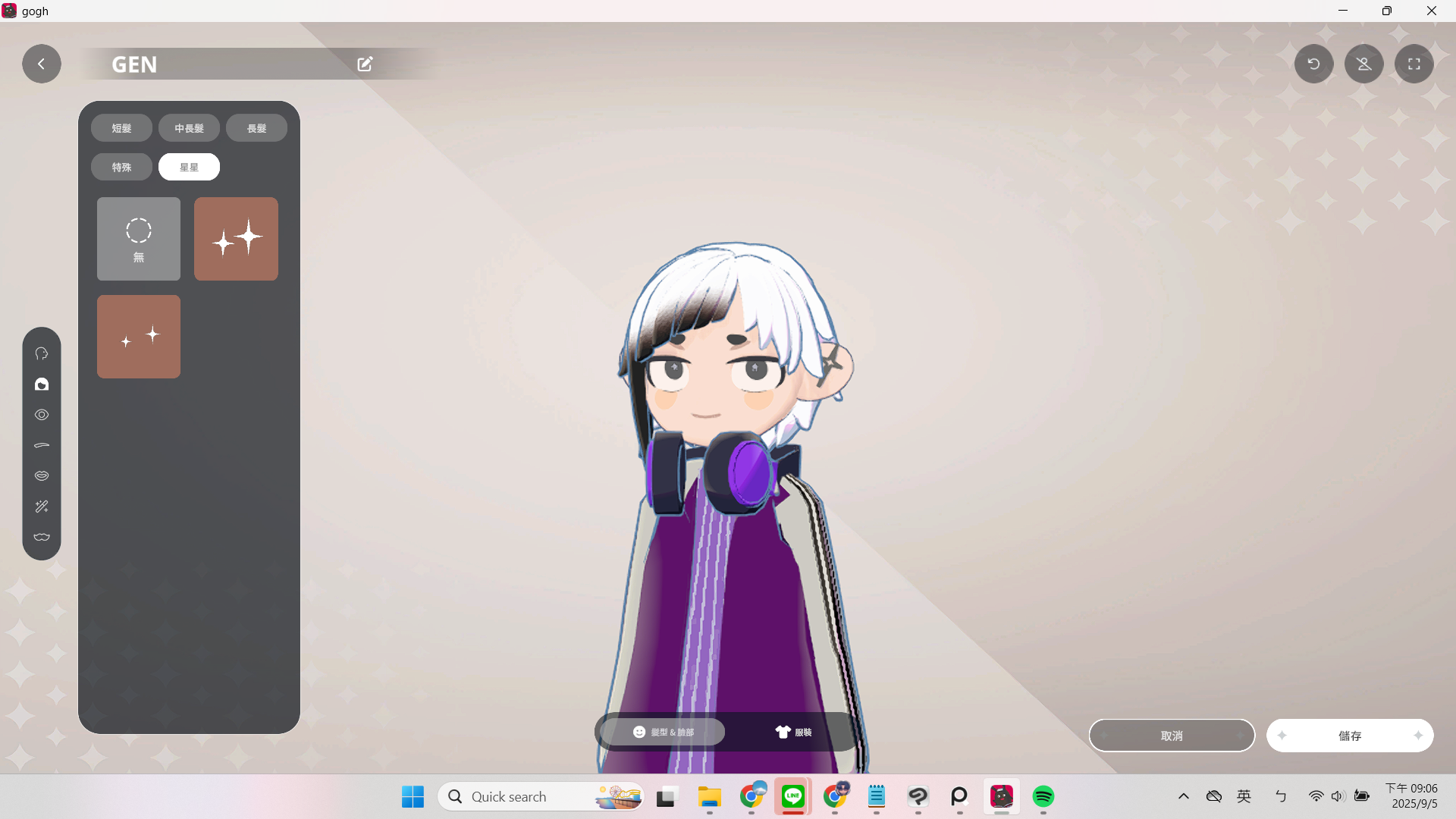Click the 儲存 save button

point(1349,736)
